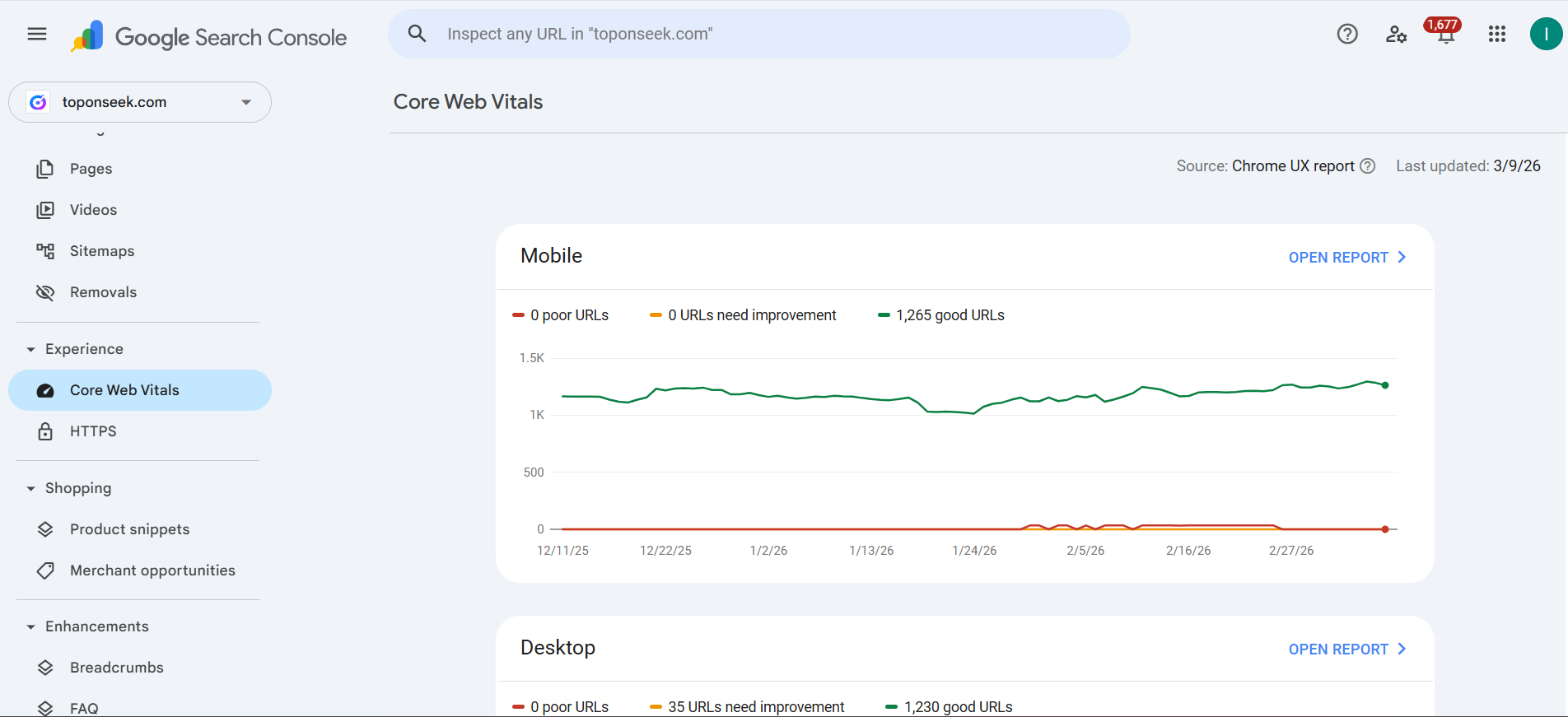Click the 1/24/26 date axis label

(974, 551)
